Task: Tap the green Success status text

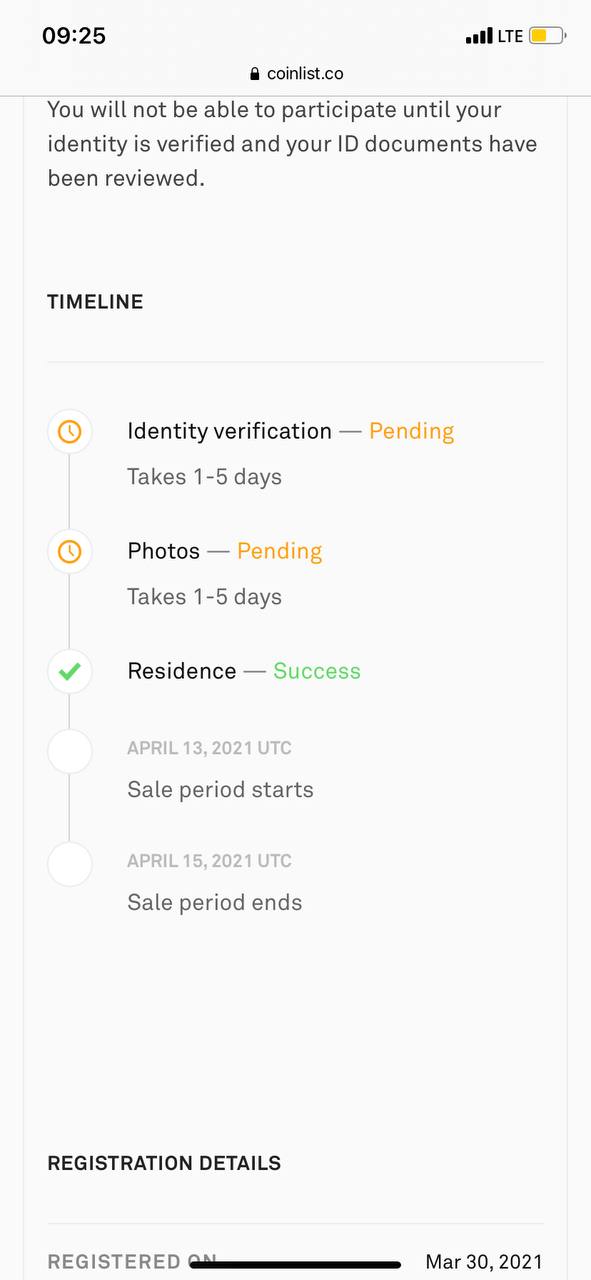Action: pyautogui.click(x=317, y=671)
